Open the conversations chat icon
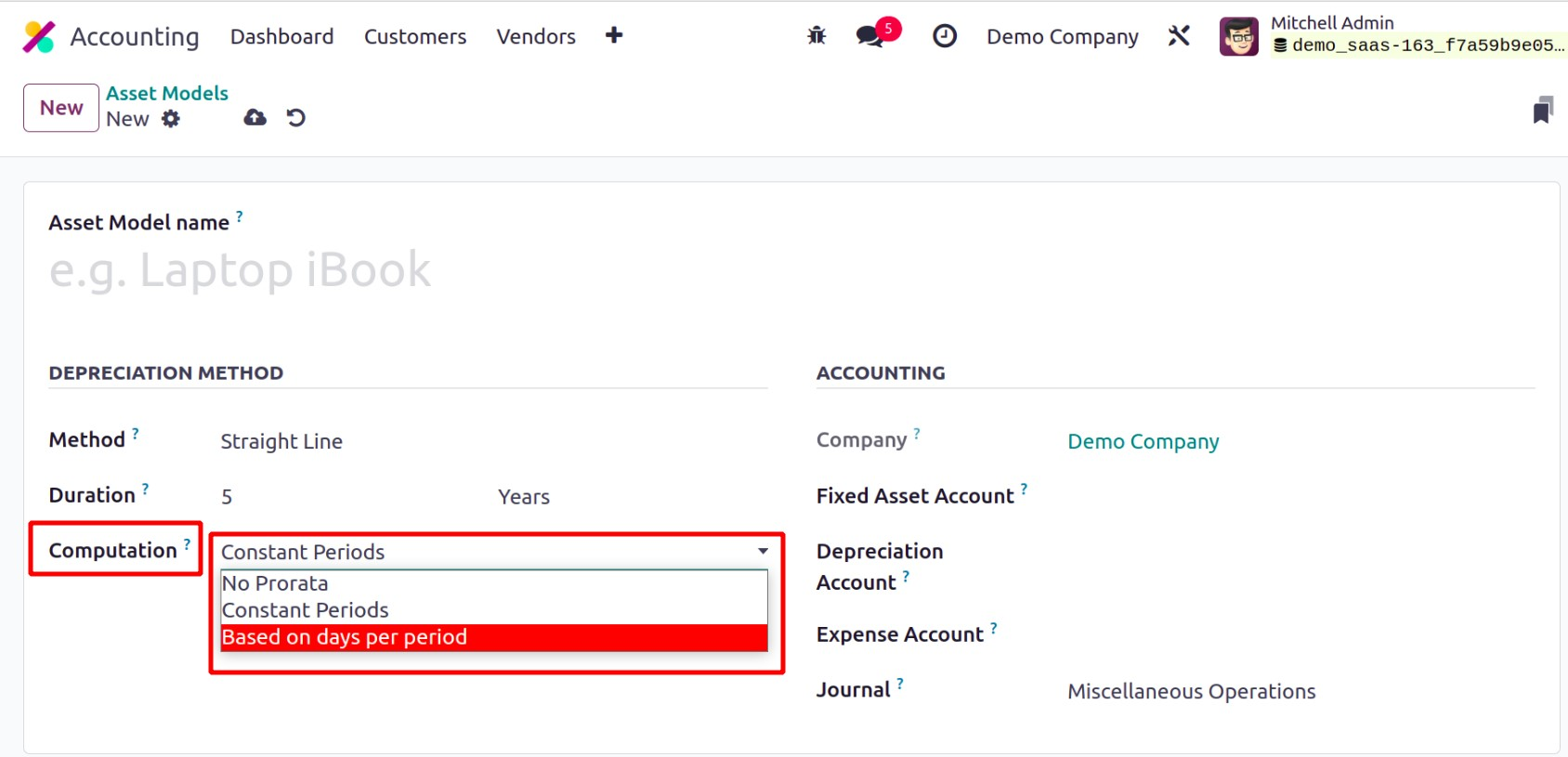1568x757 pixels. pyautogui.click(x=869, y=36)
